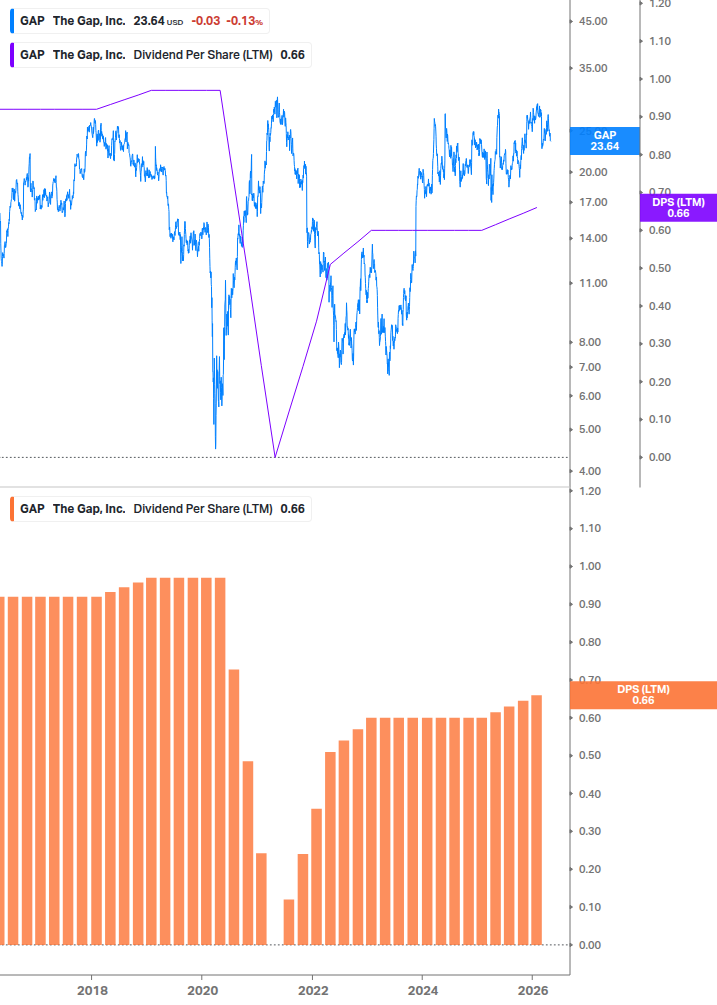Click the -0.03 change value in legend
The height and width of the screenshot is (1005, 717).
[x=206, y=21]
